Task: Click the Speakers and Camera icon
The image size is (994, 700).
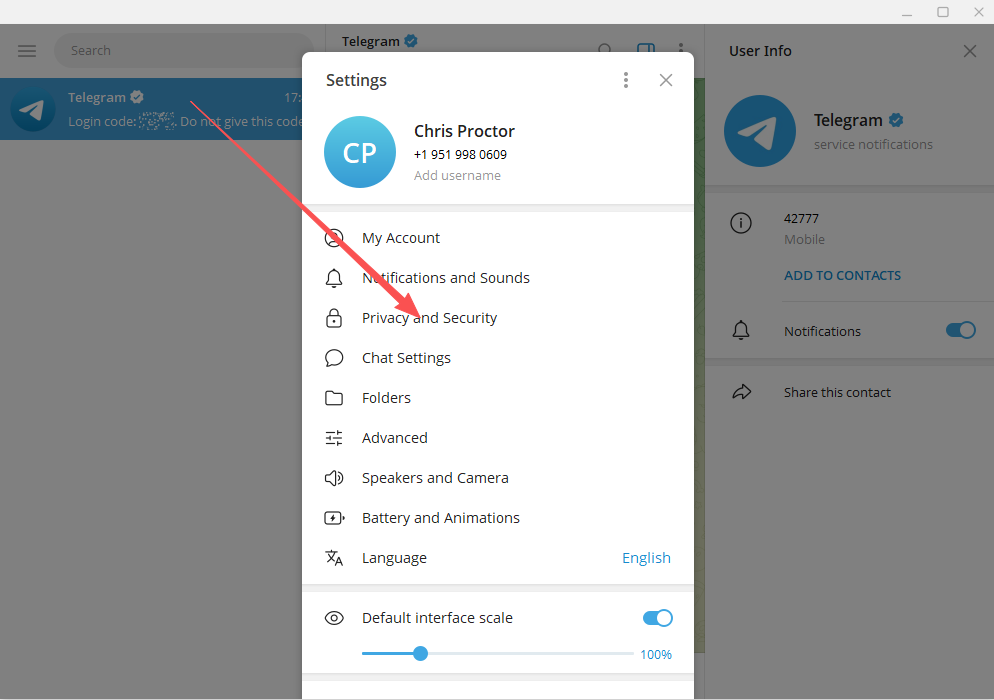Action: [334, 477]
